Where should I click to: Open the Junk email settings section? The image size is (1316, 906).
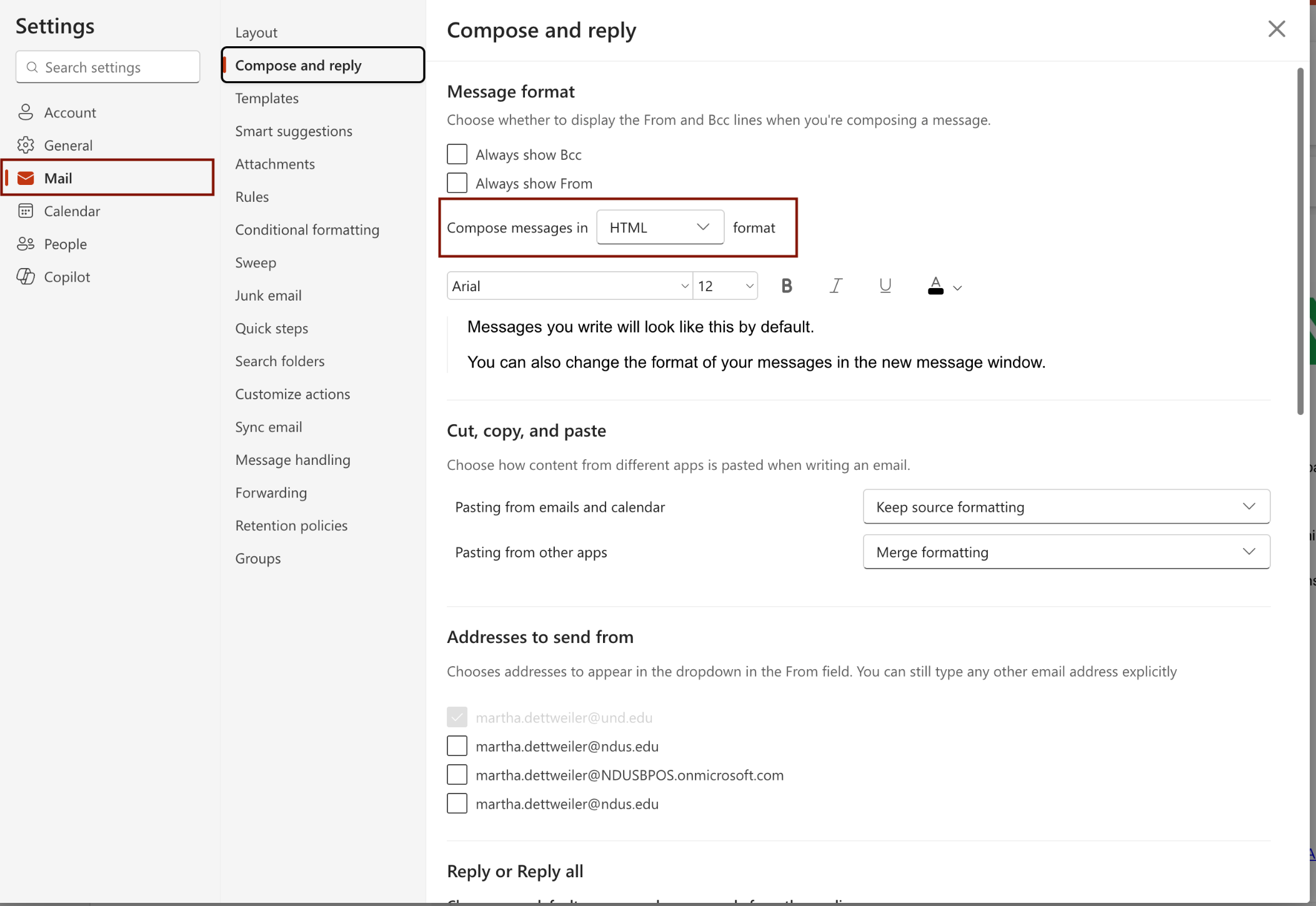pos(268,295)
